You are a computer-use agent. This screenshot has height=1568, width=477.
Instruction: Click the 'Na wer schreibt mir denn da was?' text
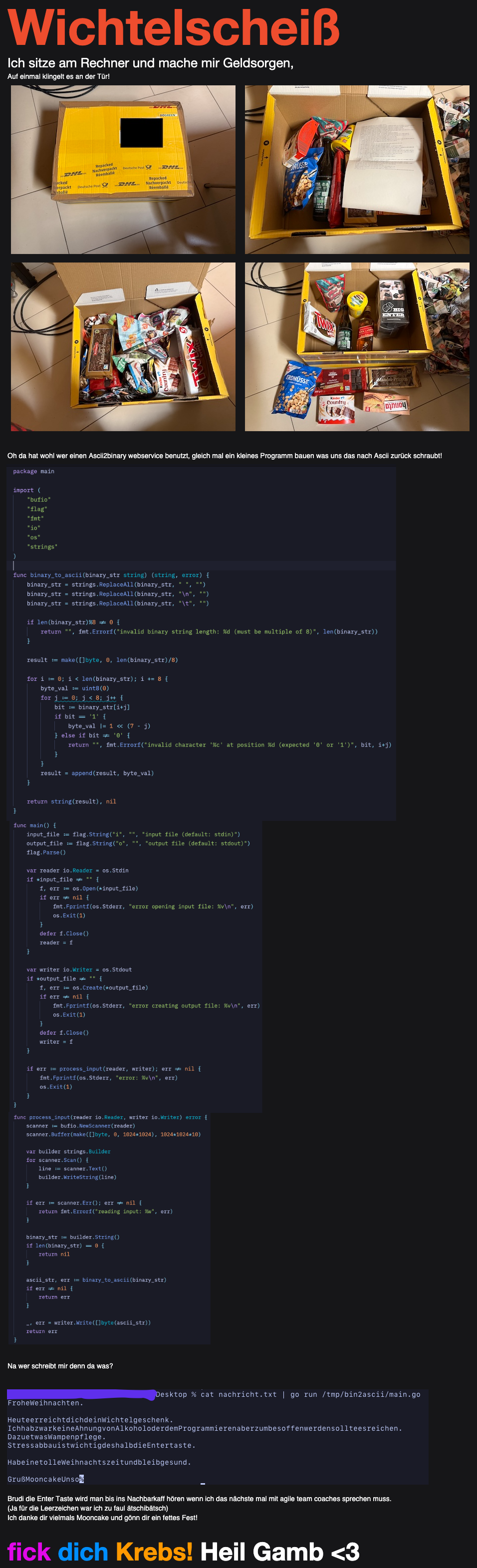point(60,1366)
